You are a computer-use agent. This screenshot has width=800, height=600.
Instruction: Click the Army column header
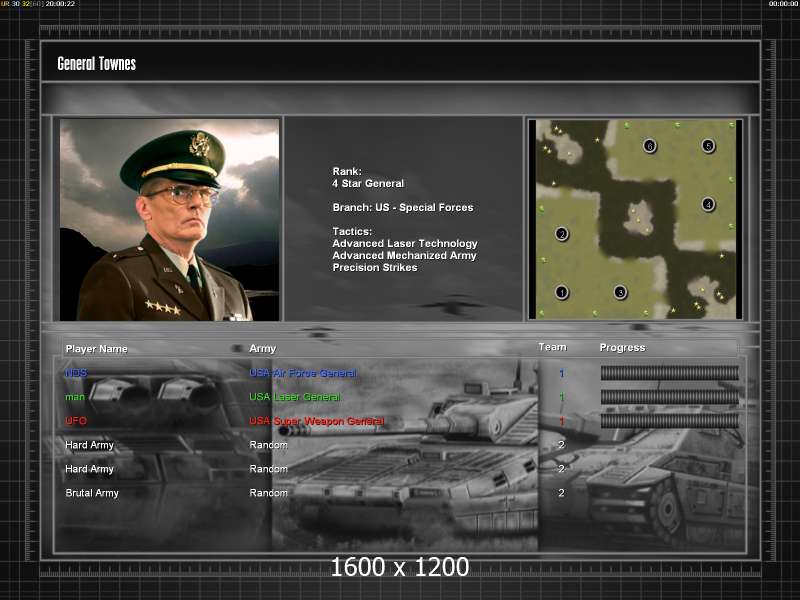(263, 348)
